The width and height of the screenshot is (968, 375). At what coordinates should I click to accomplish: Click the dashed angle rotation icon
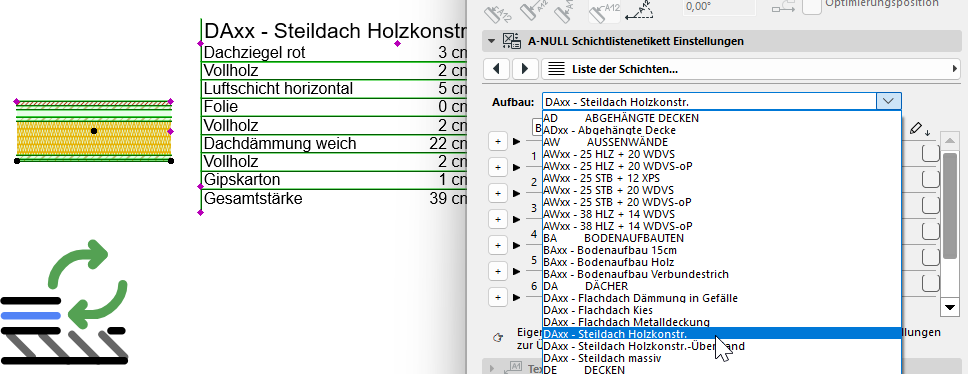640,11
